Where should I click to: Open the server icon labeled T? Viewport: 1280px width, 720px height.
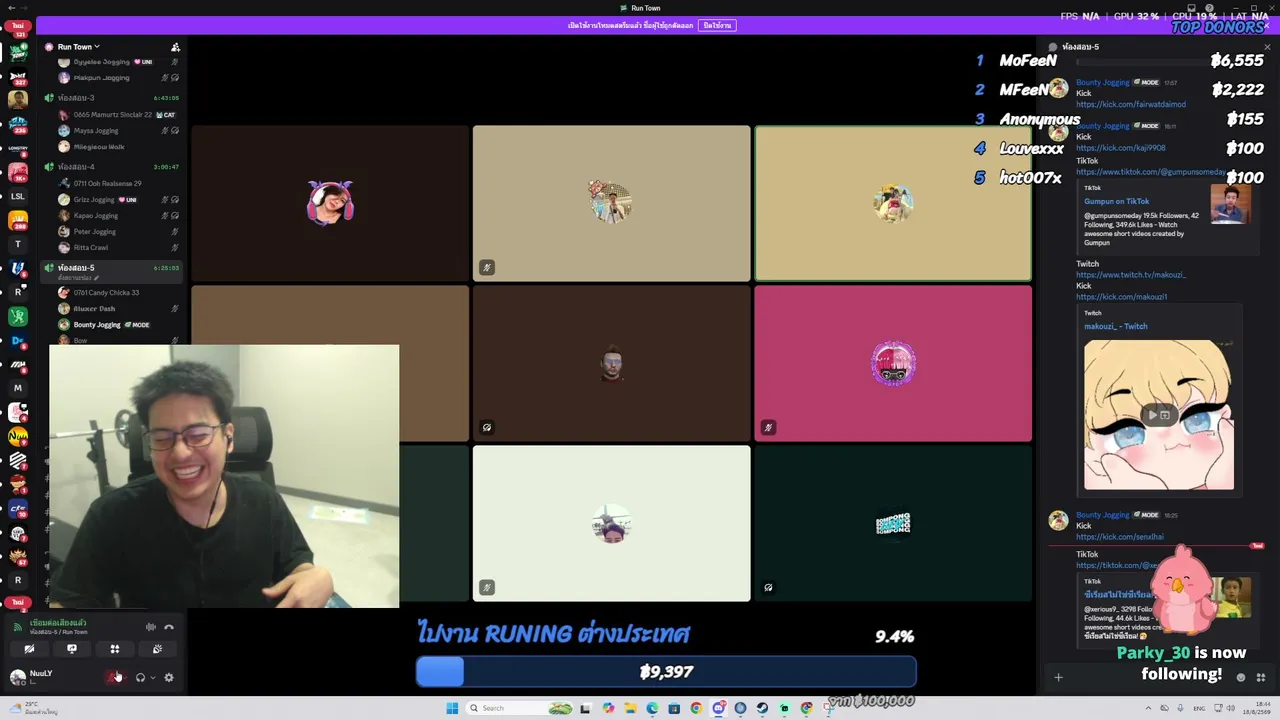(18, 244)
